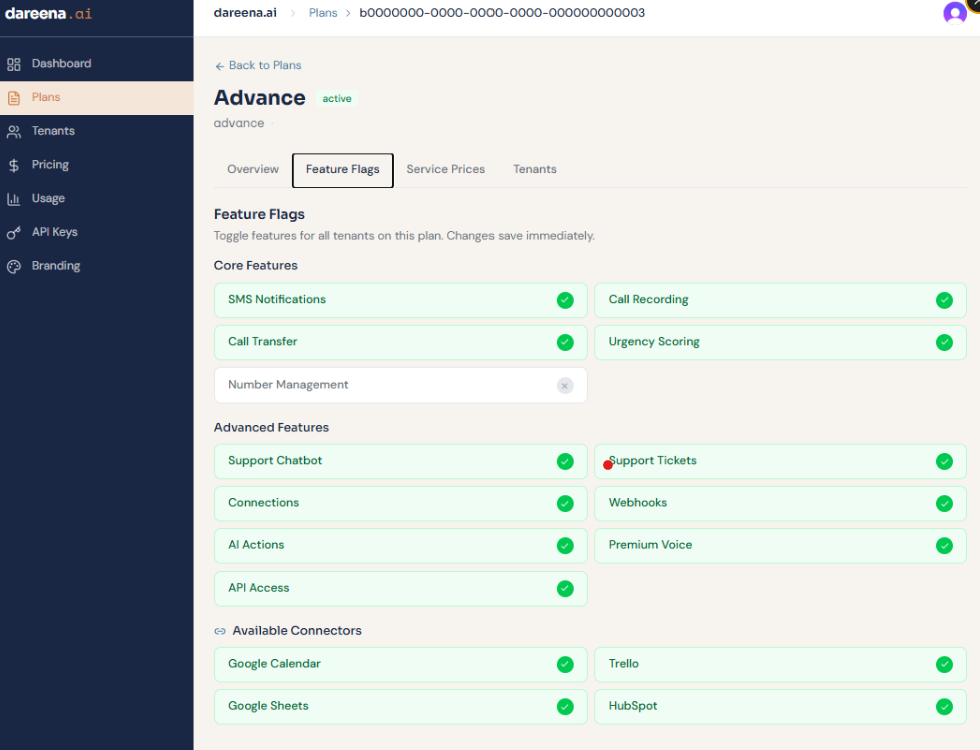Click the API Keys key icon
This screenshot has height=750, width=980.
click(14, 232)
